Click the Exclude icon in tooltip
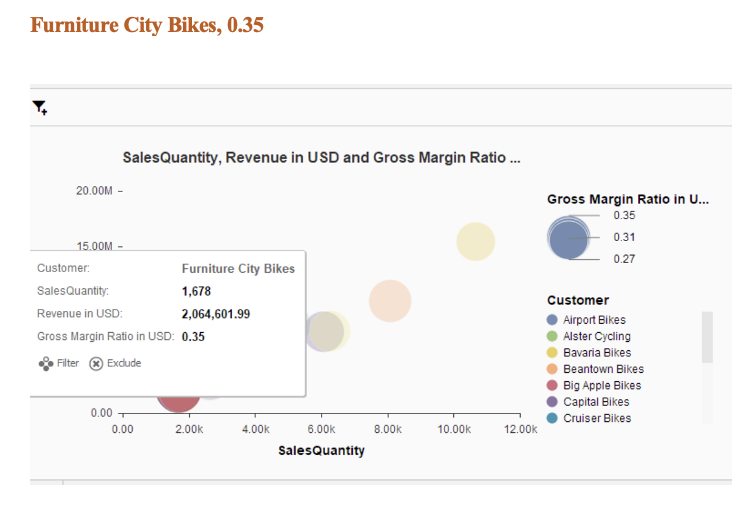The height and width of the screenshot is (530, 756). click(96, 364)
